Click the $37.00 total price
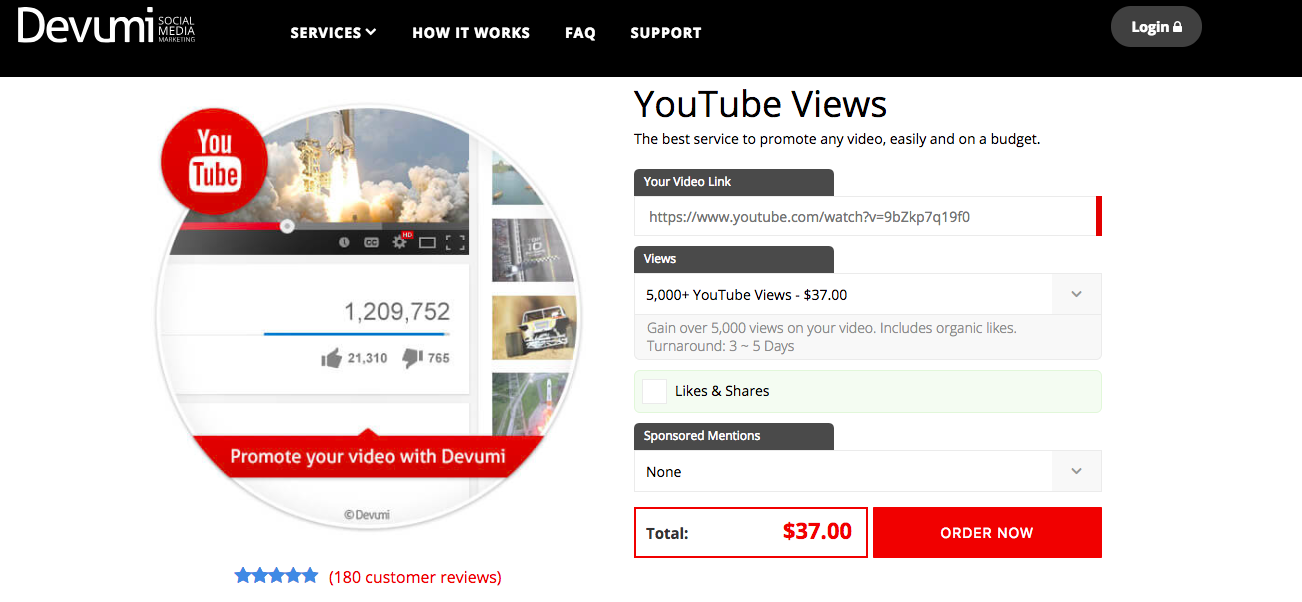 coord(817,531)
